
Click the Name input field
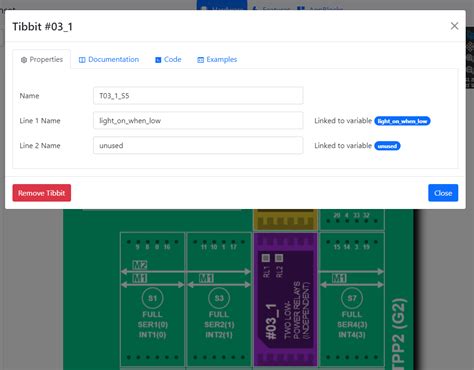point(198,96)
